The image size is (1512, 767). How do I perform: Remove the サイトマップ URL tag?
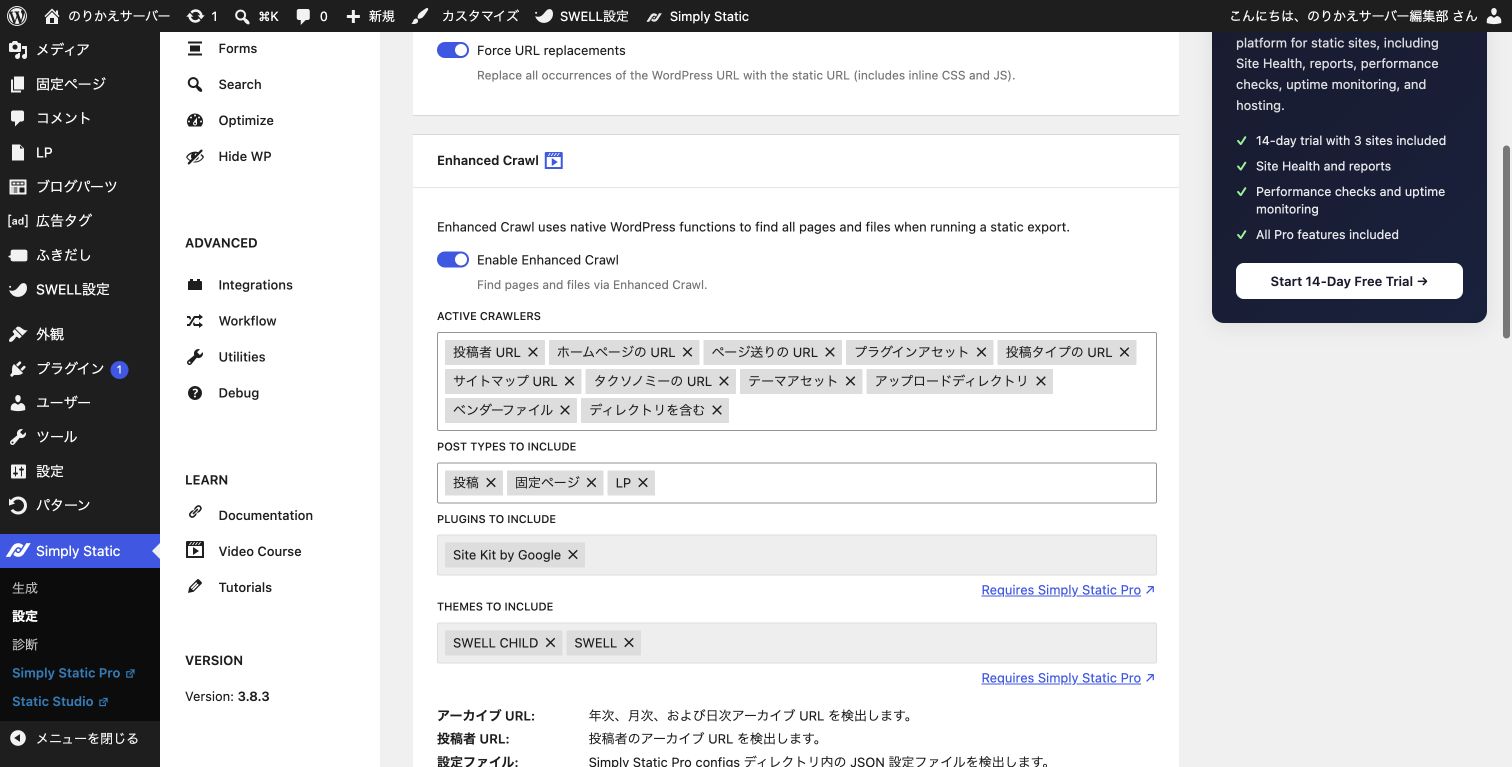(569, 381)
